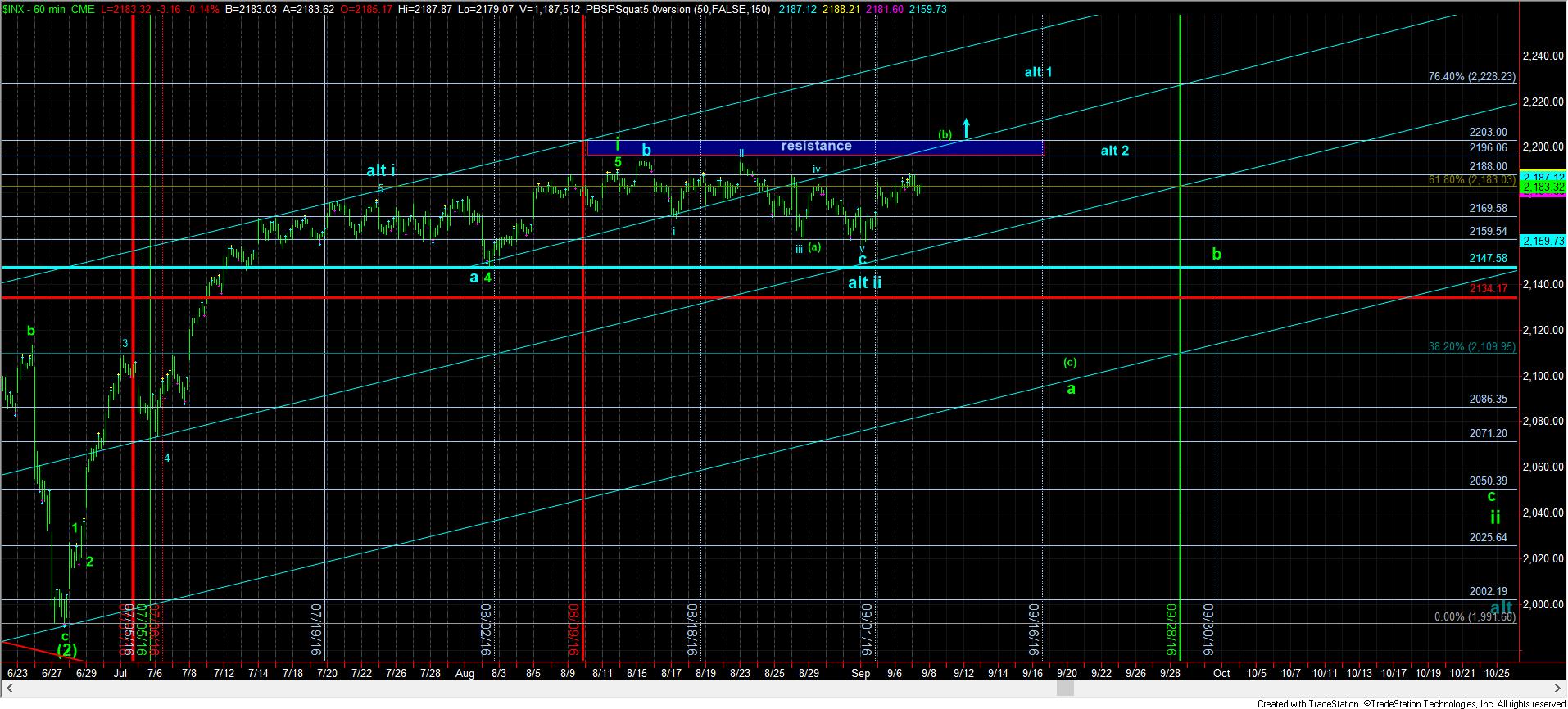1568x709 pixels.
Task: Select the 'alt 2' text label
Action: click(1114, 151)
